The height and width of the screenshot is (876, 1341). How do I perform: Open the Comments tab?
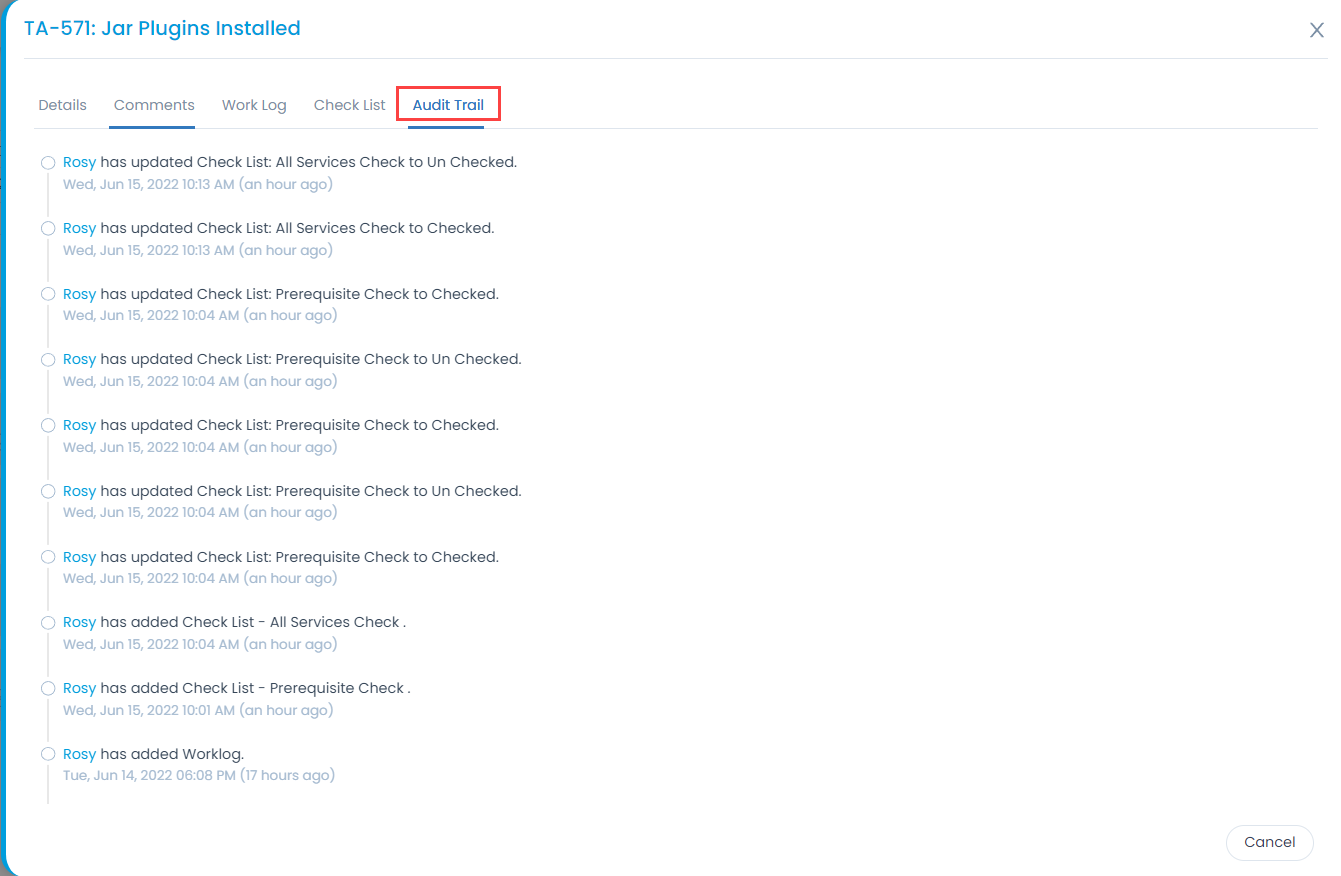152,104
